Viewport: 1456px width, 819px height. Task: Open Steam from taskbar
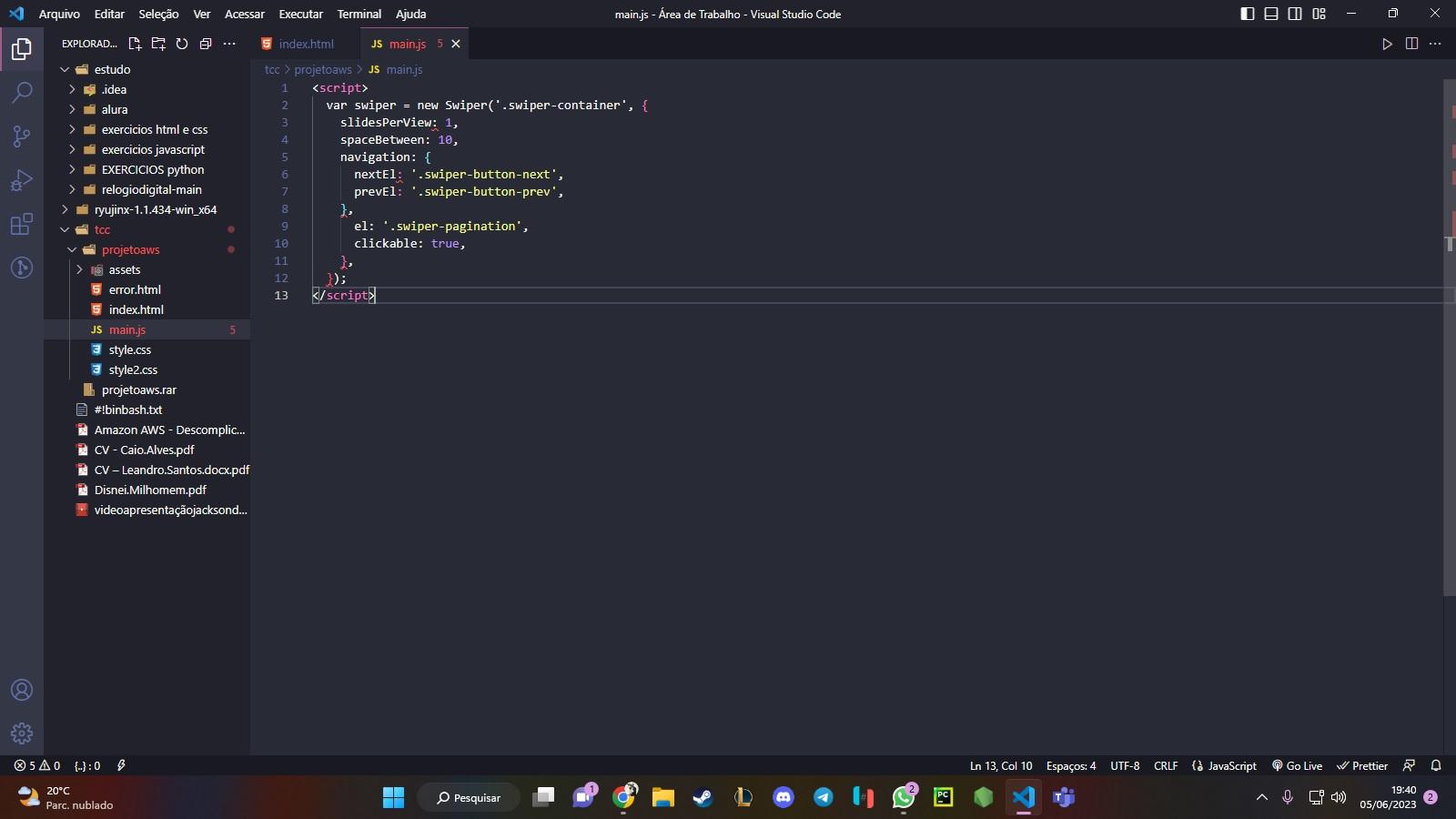pos(703,798)
